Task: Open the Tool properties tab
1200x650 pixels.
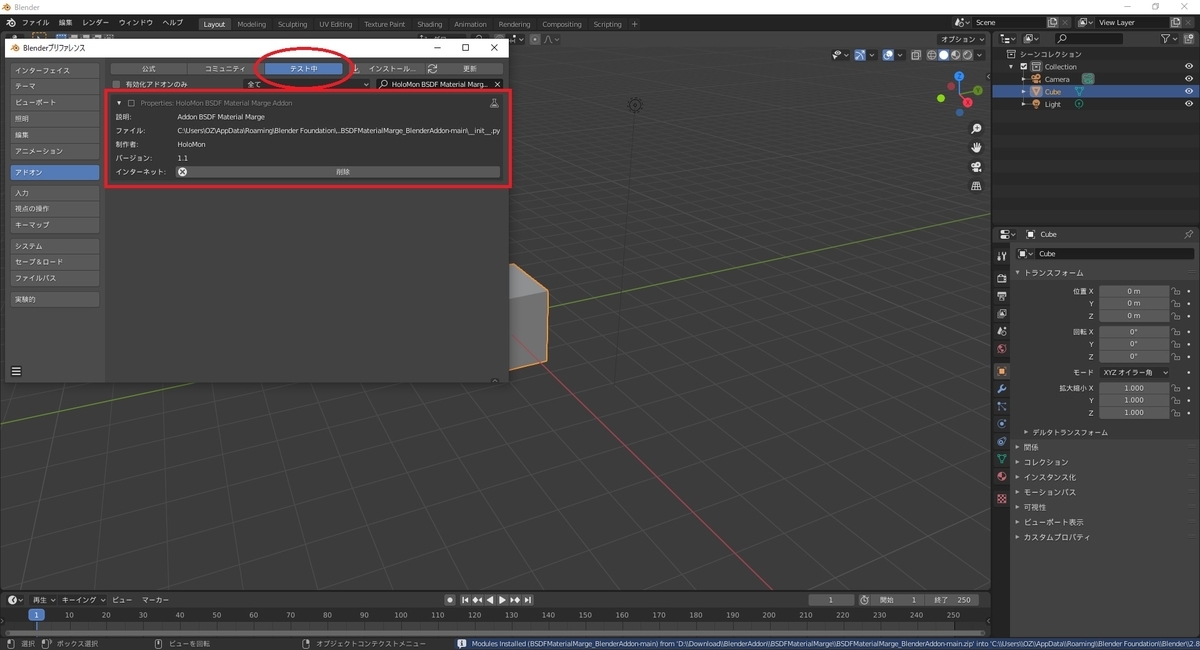Action: [1001, 256]
